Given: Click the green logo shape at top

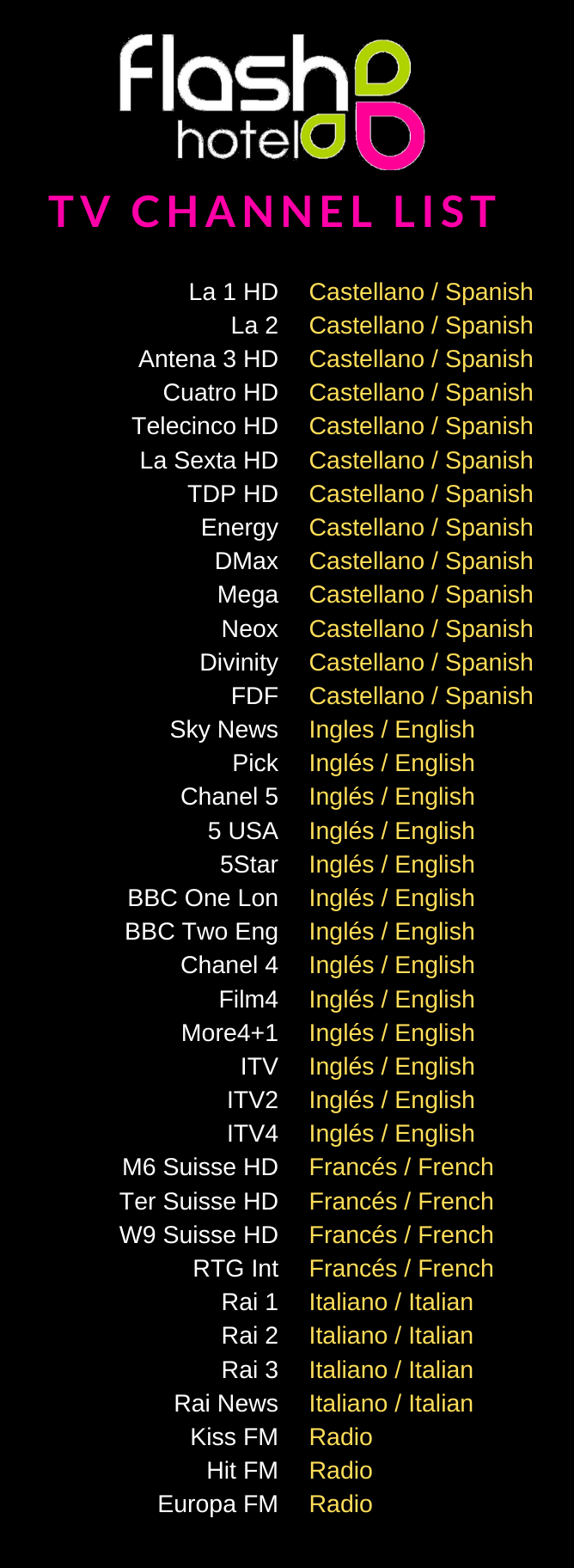Looking at the screenshot, I should click(382, 69).
